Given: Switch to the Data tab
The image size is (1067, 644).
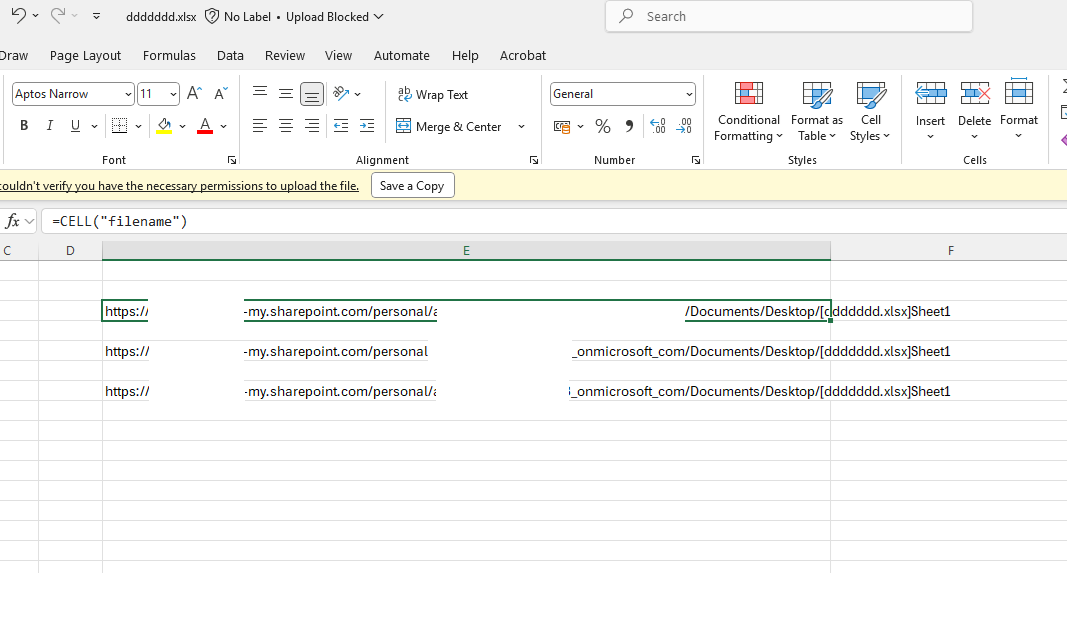Looking at the screenshot, I should (x=230, y=55).
